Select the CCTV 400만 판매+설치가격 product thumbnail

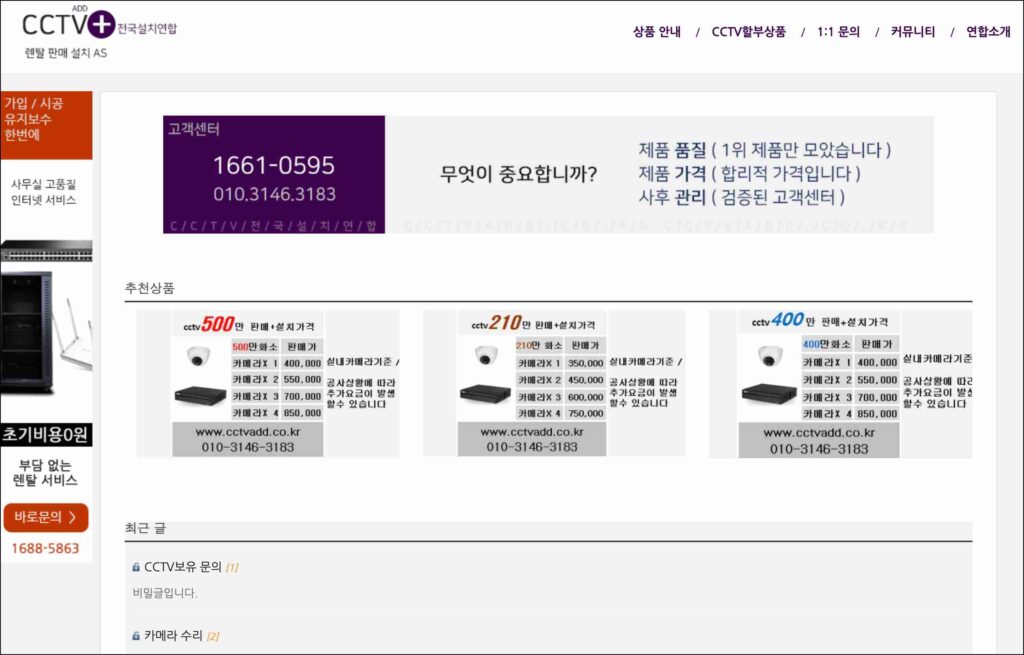tap(840, 384)
